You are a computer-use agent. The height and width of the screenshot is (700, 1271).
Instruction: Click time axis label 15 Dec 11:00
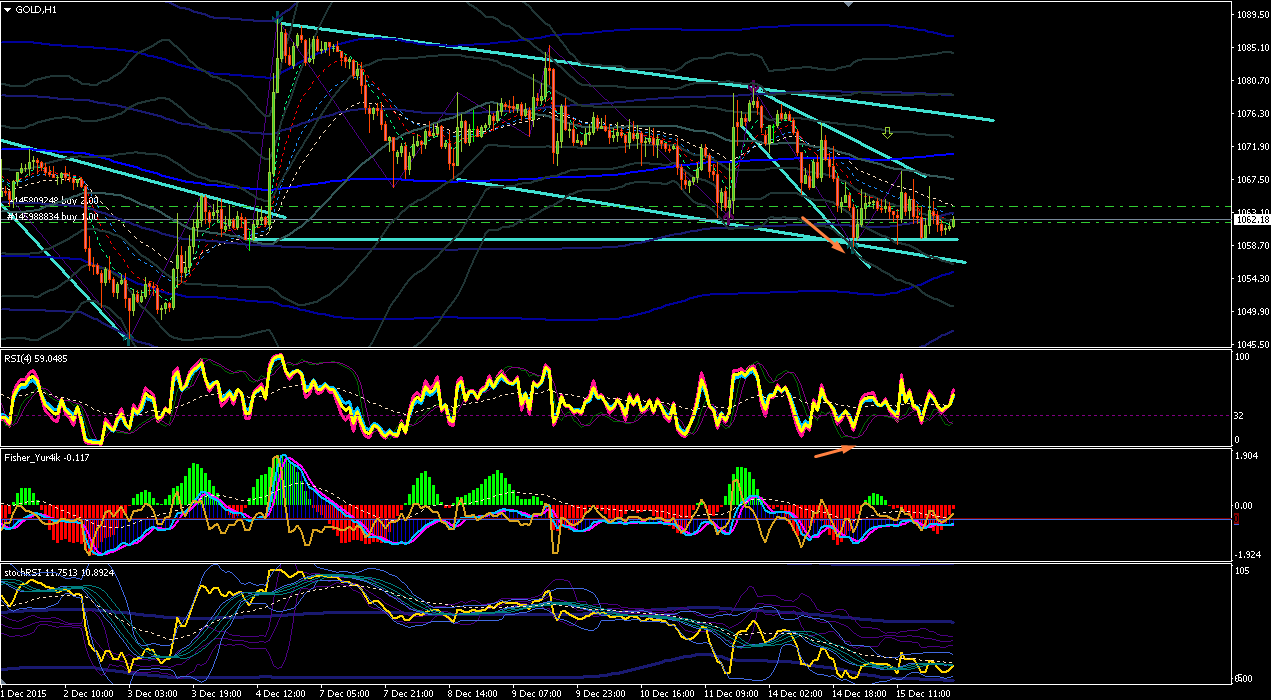pyautogui.click(x=925, y=692)
